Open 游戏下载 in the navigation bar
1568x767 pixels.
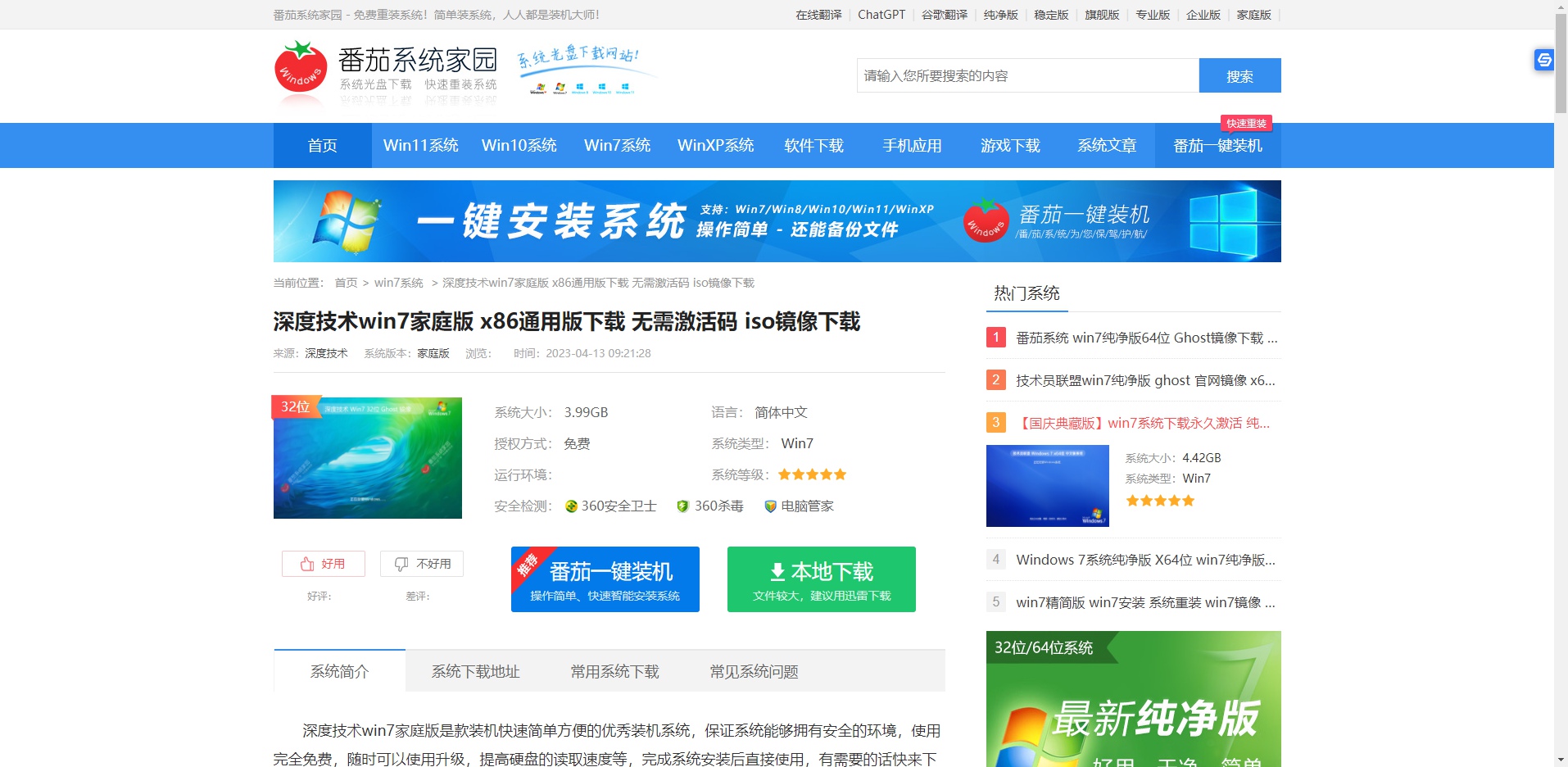point(1011,146)
